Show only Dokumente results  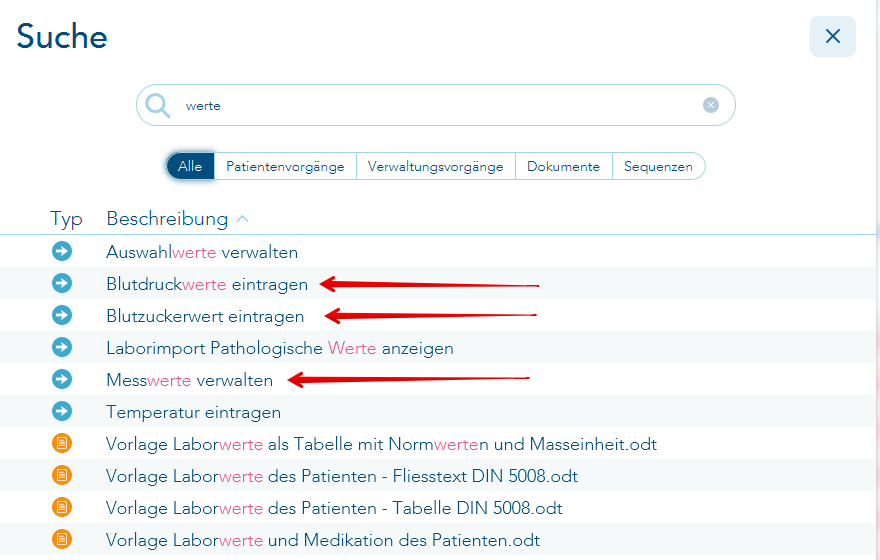563,167
